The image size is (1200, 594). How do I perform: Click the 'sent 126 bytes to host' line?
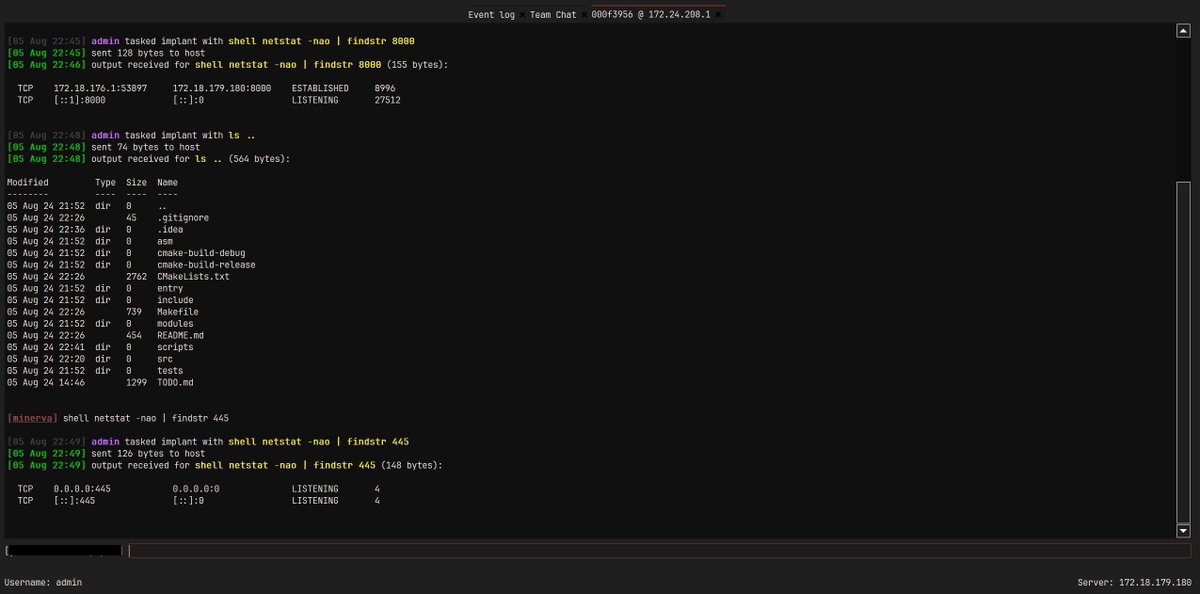coord(146,453)
